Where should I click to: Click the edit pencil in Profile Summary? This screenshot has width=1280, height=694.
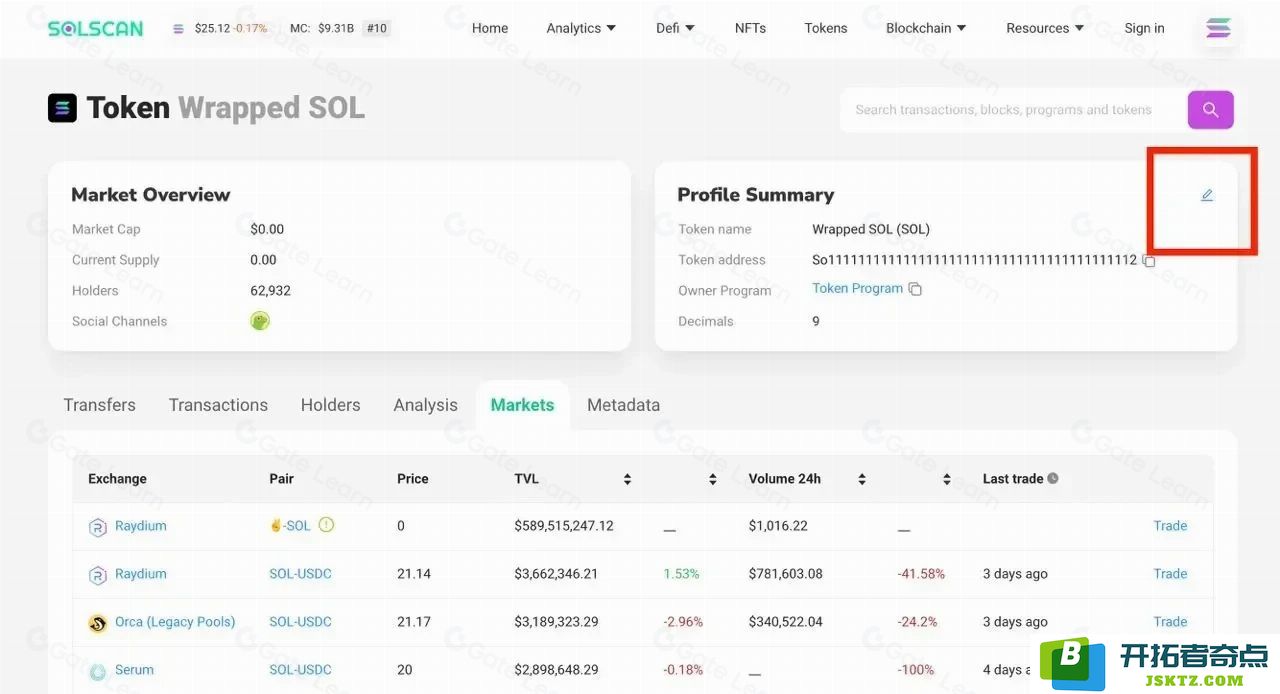[1207, 195]
